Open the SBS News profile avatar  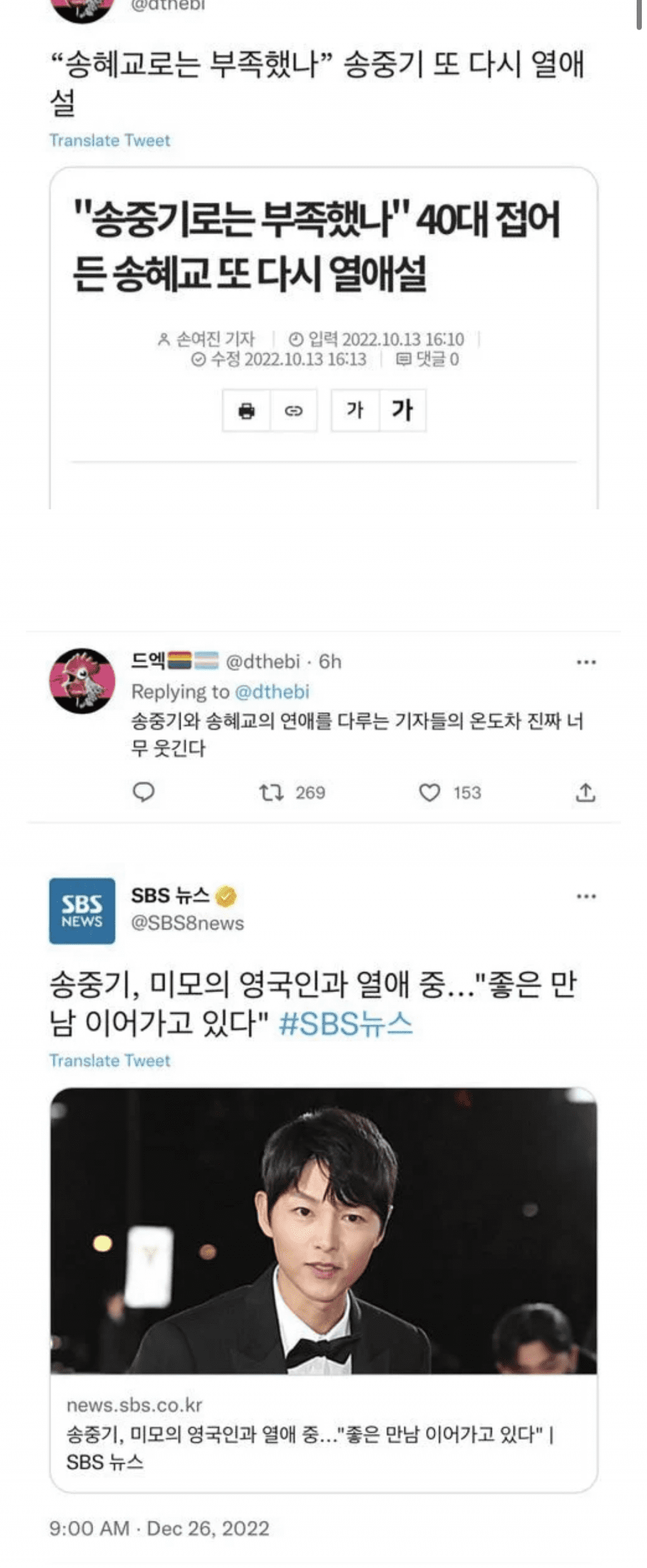point(82,911)
